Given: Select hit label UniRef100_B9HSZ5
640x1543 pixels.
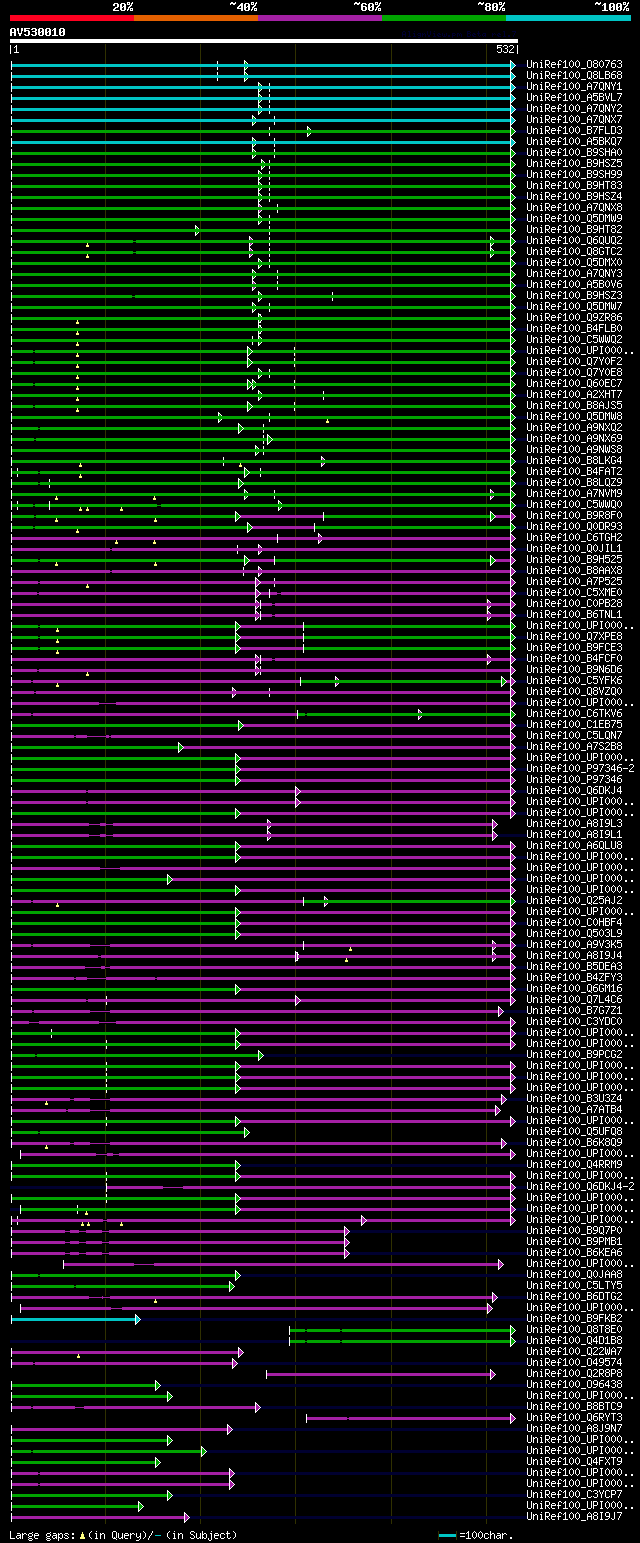Looking at the screenshot, I should [574, 163].
